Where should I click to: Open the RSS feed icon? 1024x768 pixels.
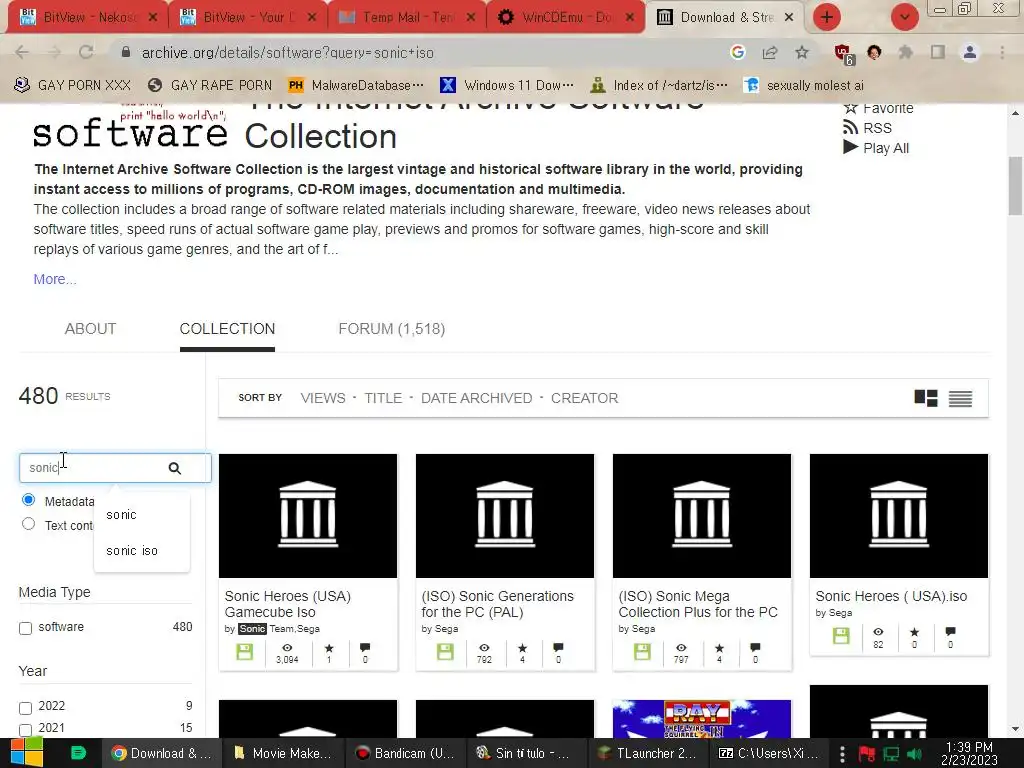tap(850, 127)
